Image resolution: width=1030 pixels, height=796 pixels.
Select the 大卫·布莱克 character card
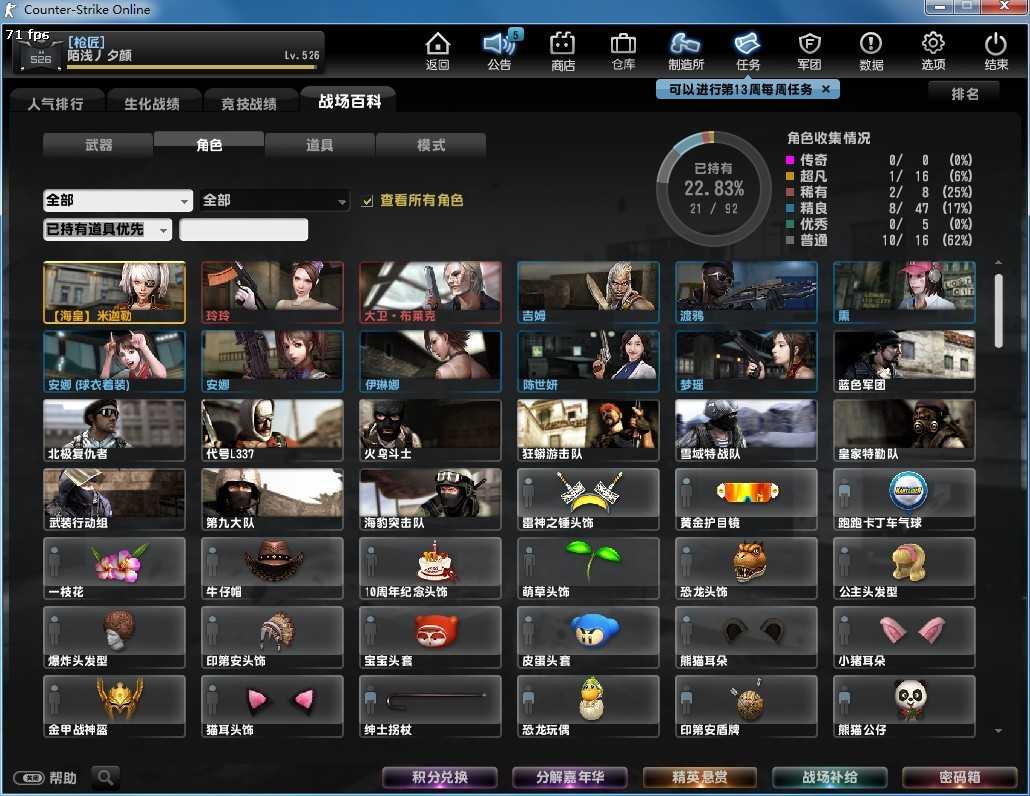[430, 292]
